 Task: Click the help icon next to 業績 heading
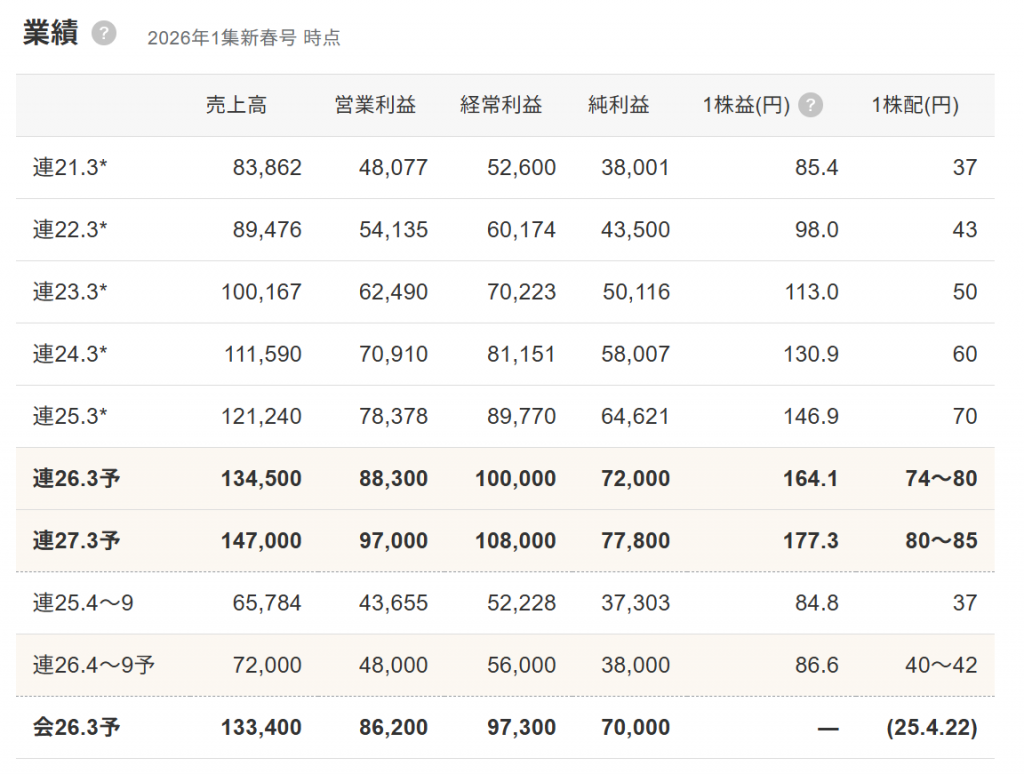(x=104, y=34)
